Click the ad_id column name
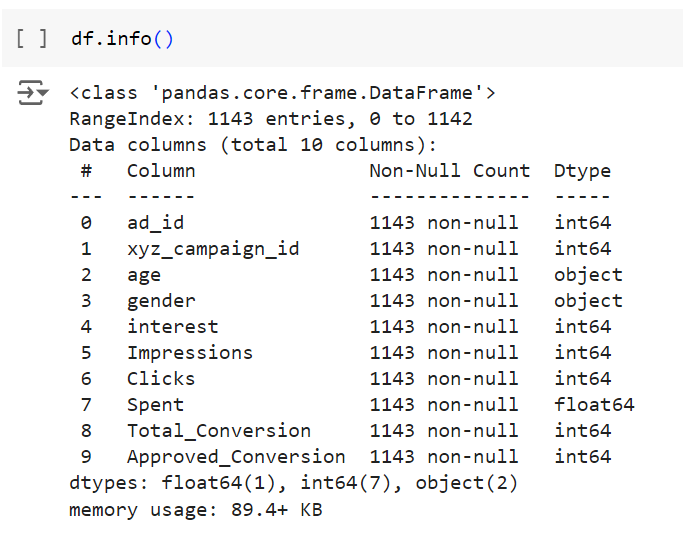This screenshot has width=683, height=548. (155, 223)
